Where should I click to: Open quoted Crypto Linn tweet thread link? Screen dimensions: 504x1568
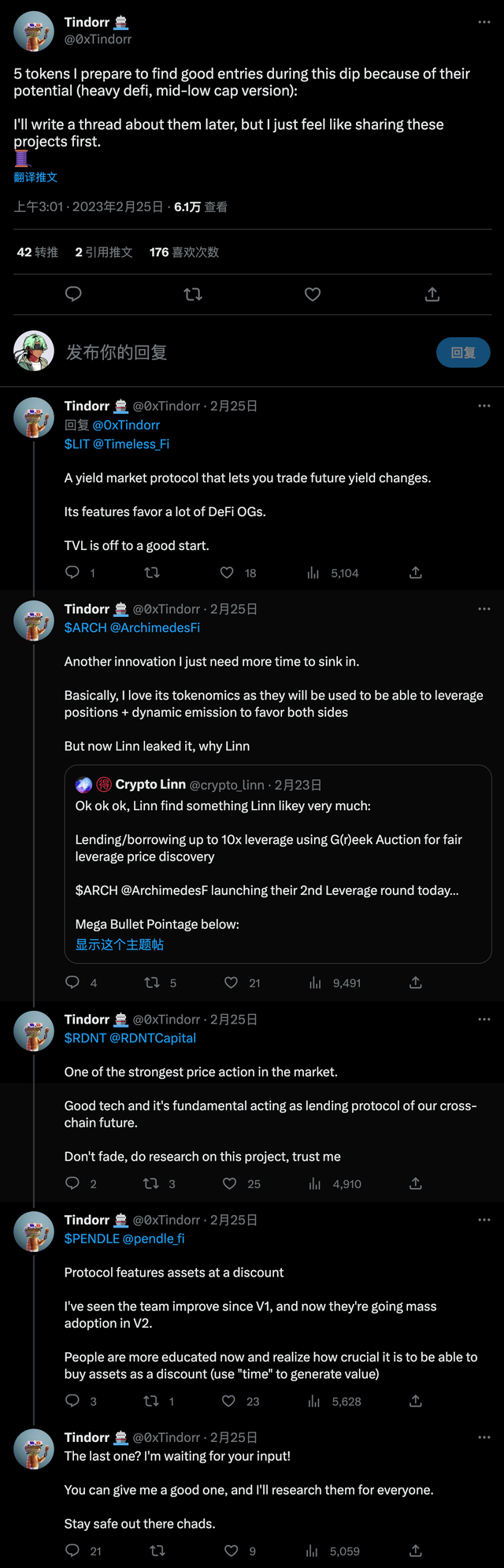(x=120, y=944)
